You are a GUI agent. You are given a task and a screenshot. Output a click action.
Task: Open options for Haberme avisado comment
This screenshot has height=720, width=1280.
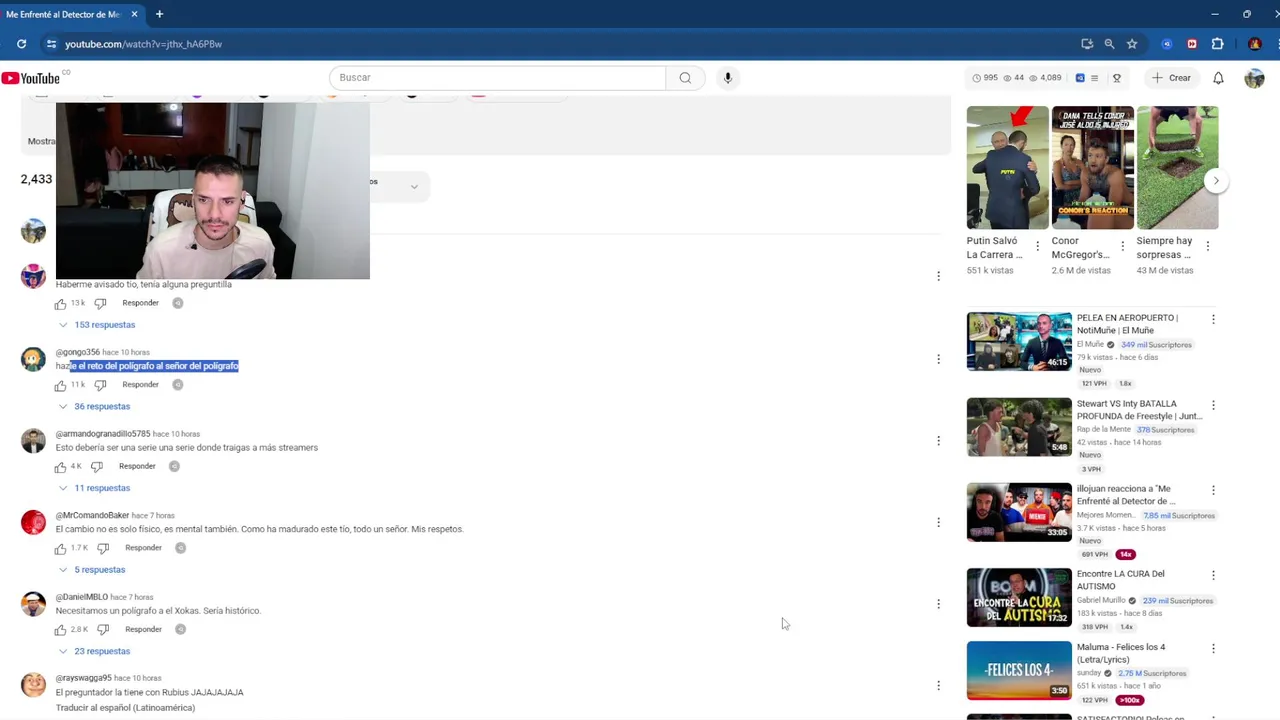click(x=938, y=276)
